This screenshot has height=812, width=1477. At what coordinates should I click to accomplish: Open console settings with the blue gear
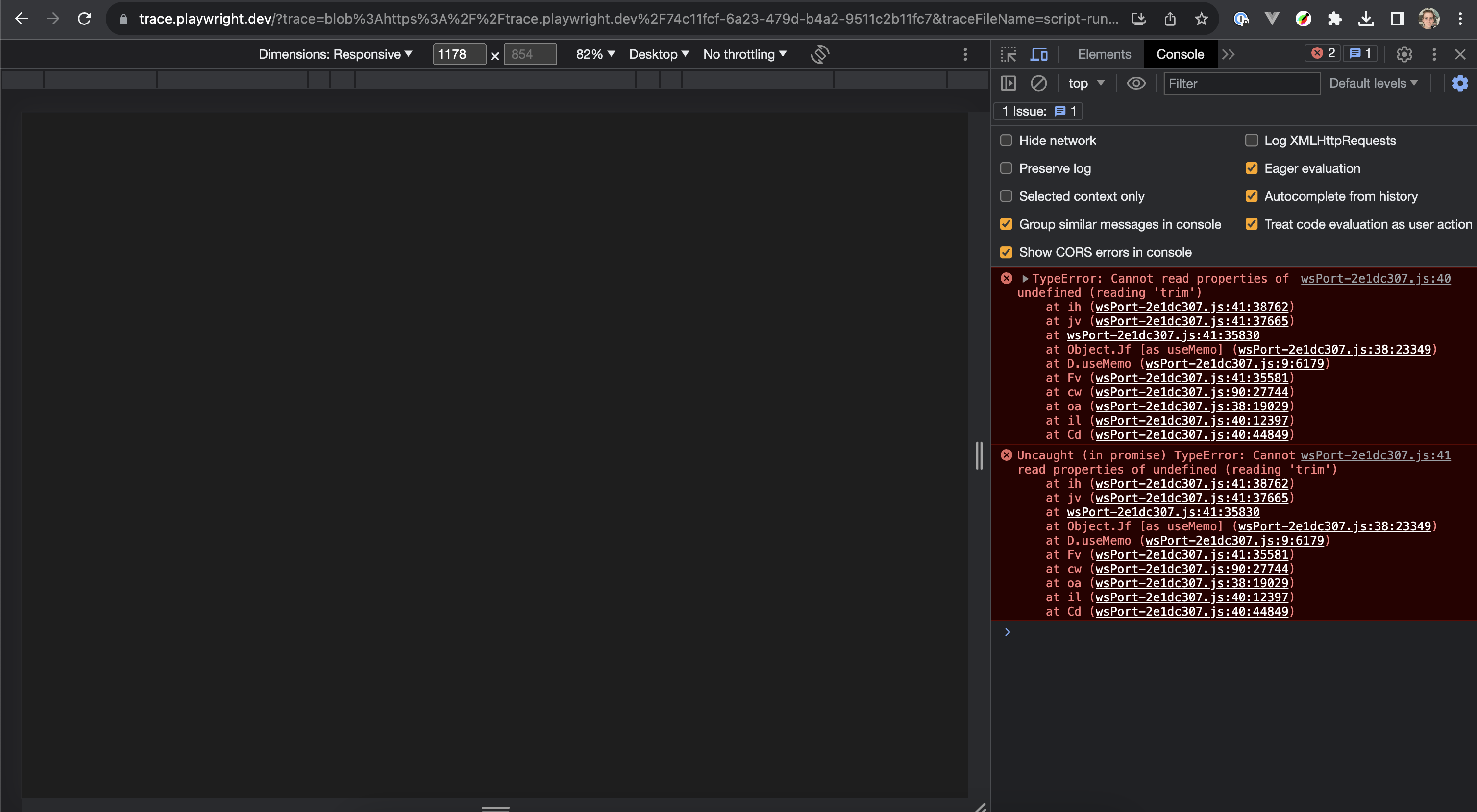pos(1460,83)
